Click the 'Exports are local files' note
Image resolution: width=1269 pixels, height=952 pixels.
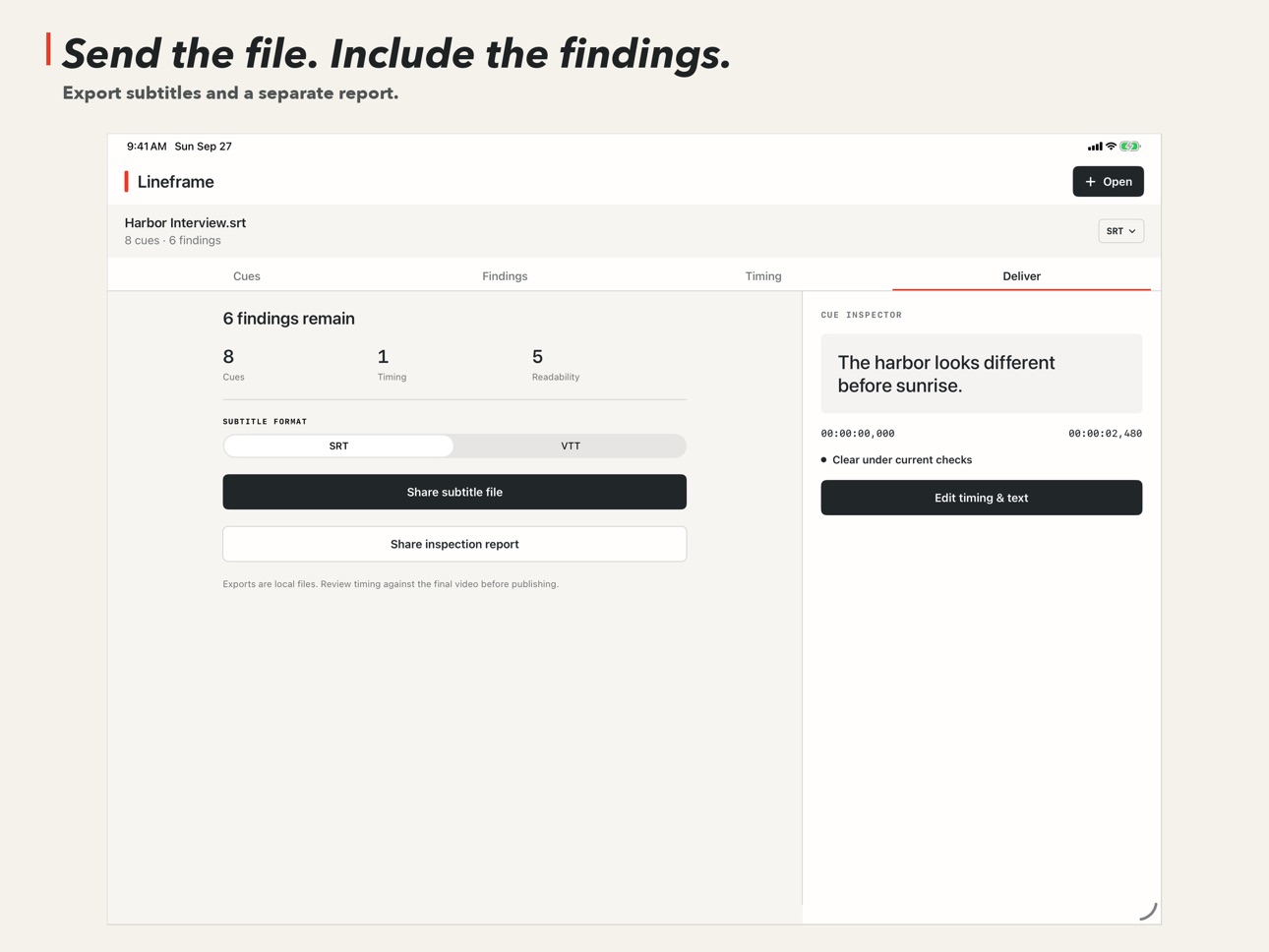click(x=391, y=584)
